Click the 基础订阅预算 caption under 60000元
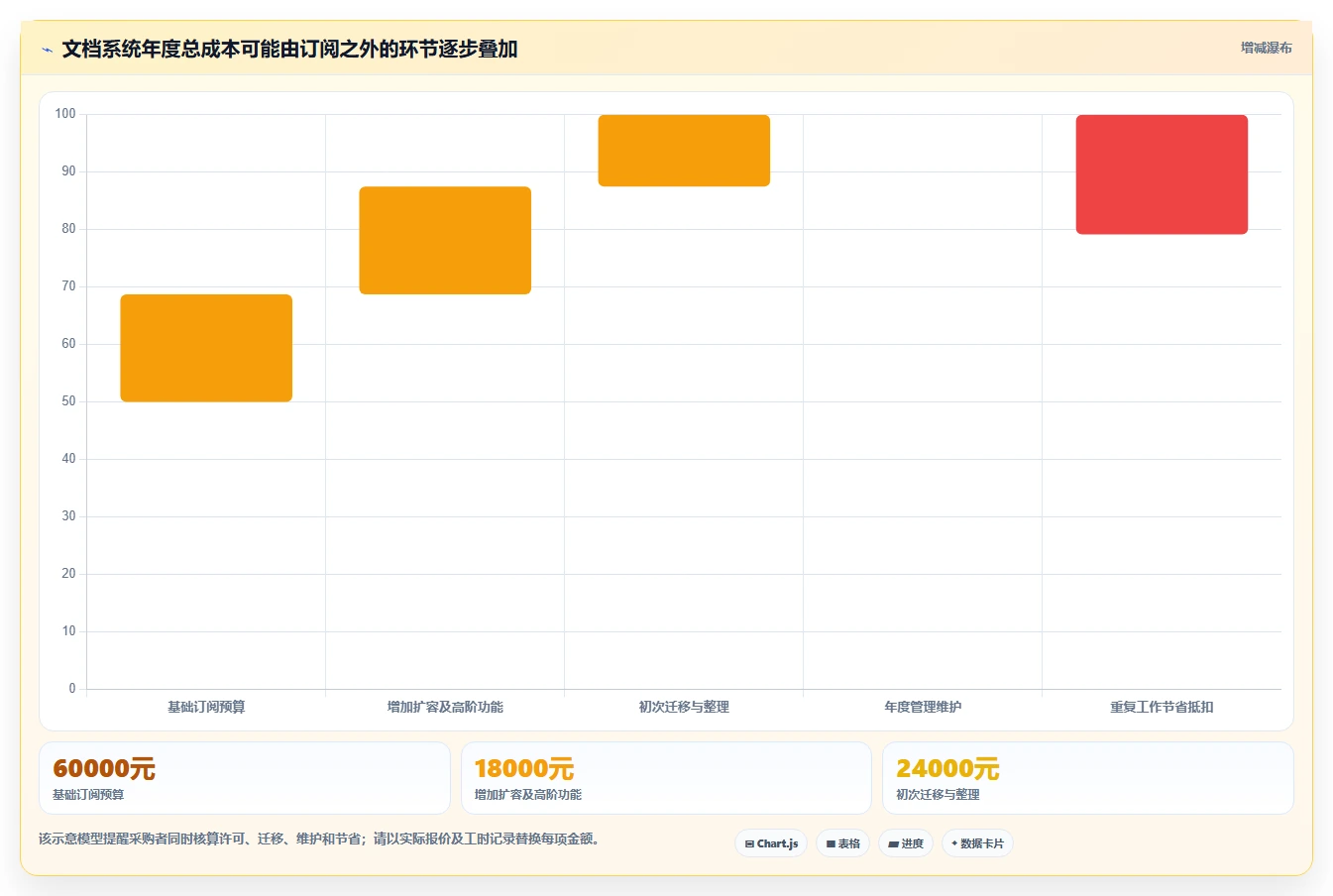This screenshot has width=1333, height=896. point(88,795)
